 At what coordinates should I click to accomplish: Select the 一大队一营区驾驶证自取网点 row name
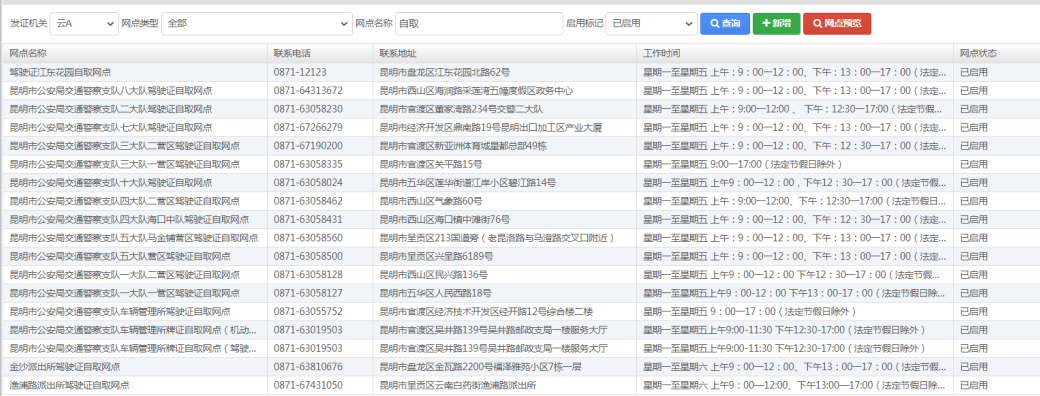pos(125,293)
